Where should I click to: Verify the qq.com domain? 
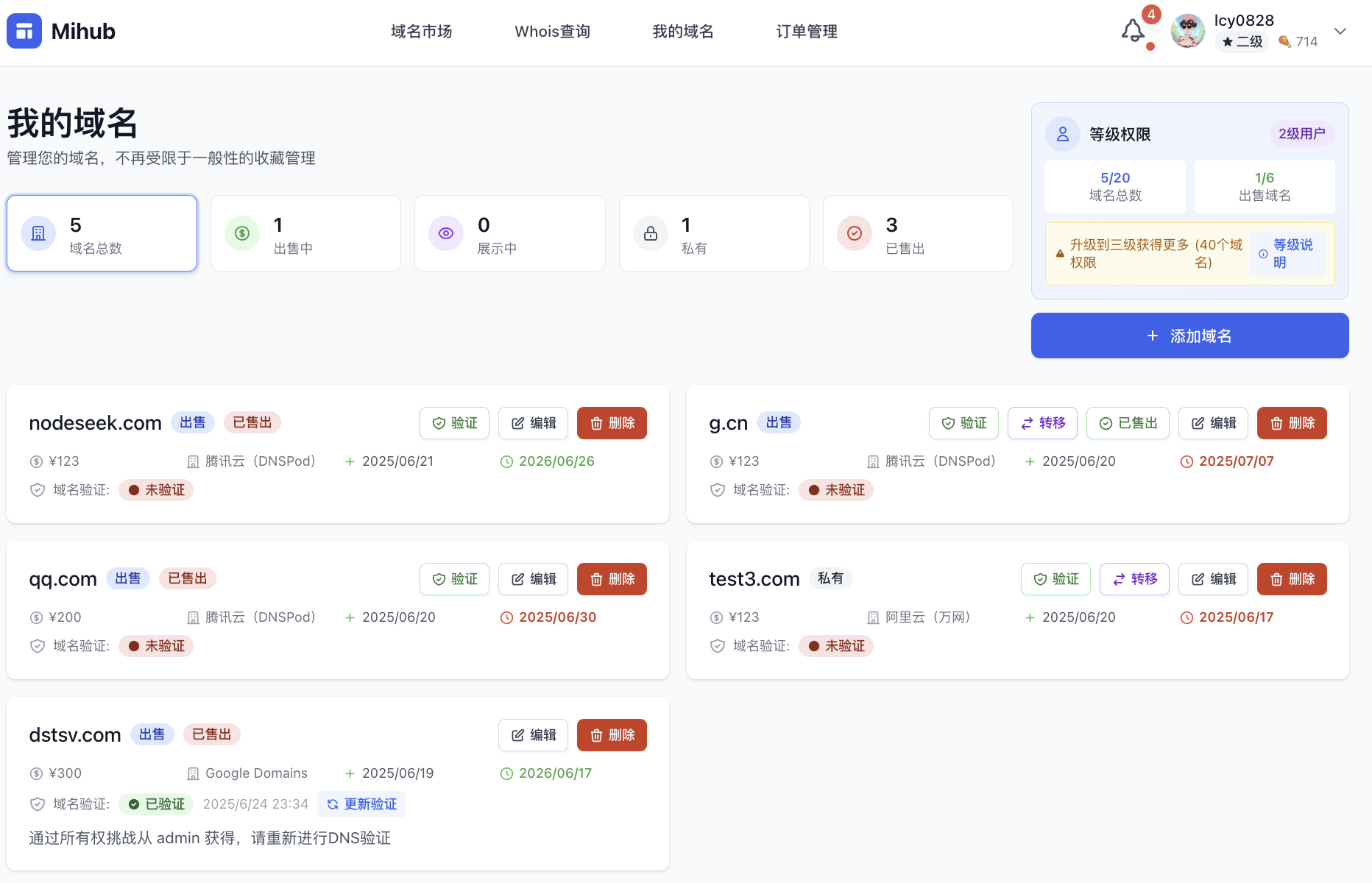click(x=454, y=579)
